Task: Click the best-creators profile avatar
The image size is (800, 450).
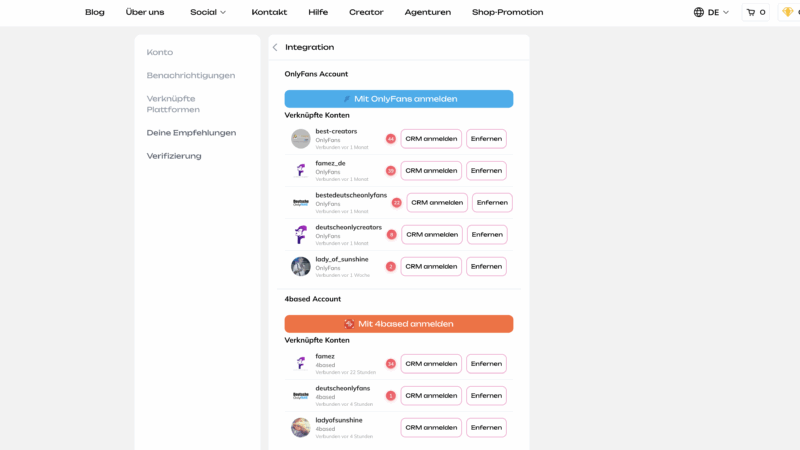Action: (300, 139)
